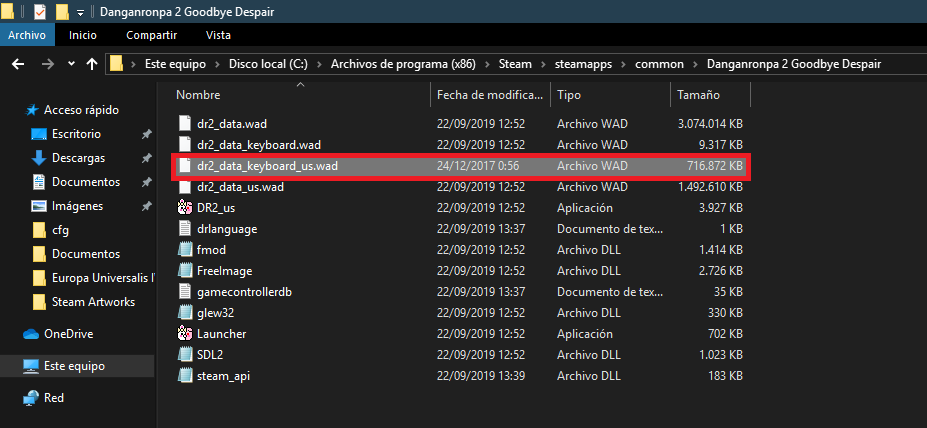Click the steam_api DLL file icon
This screenshot has width=927, height=428.
[184, 375]
